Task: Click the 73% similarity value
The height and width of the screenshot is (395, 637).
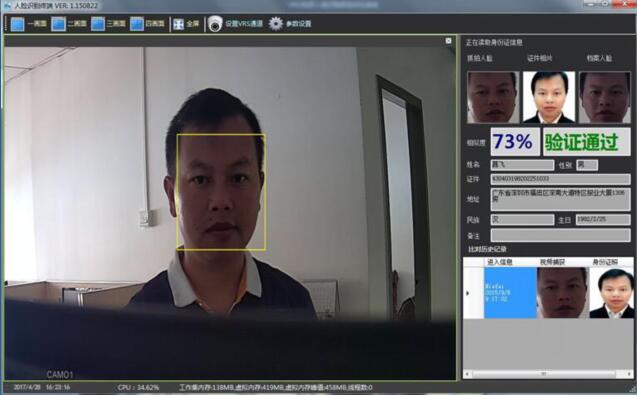Action: coord(515,142)
